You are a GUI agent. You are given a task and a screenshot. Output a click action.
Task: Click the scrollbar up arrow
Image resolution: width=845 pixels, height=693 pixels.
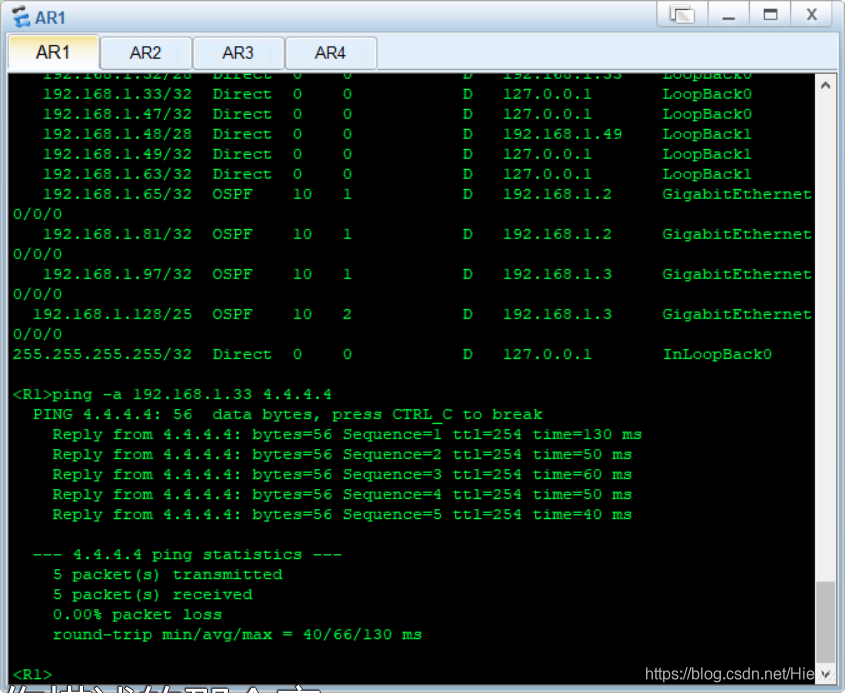tap(826, 84)
